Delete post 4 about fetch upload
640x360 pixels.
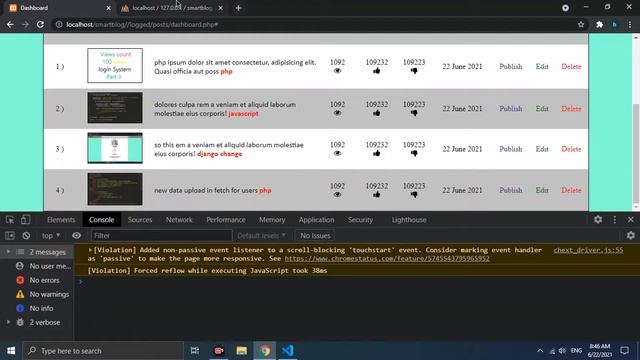[571, 190]
